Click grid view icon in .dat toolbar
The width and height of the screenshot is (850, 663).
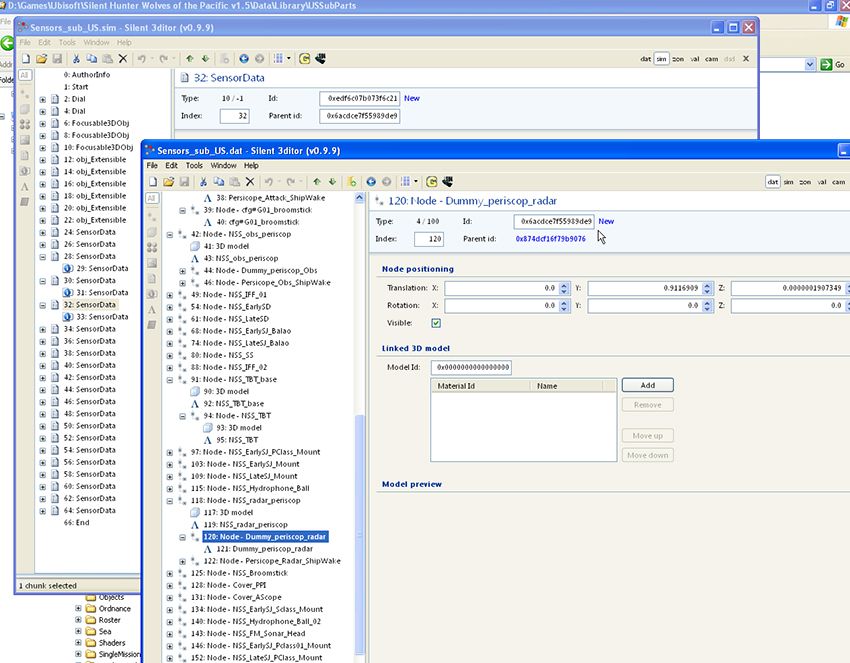(405, 182)
